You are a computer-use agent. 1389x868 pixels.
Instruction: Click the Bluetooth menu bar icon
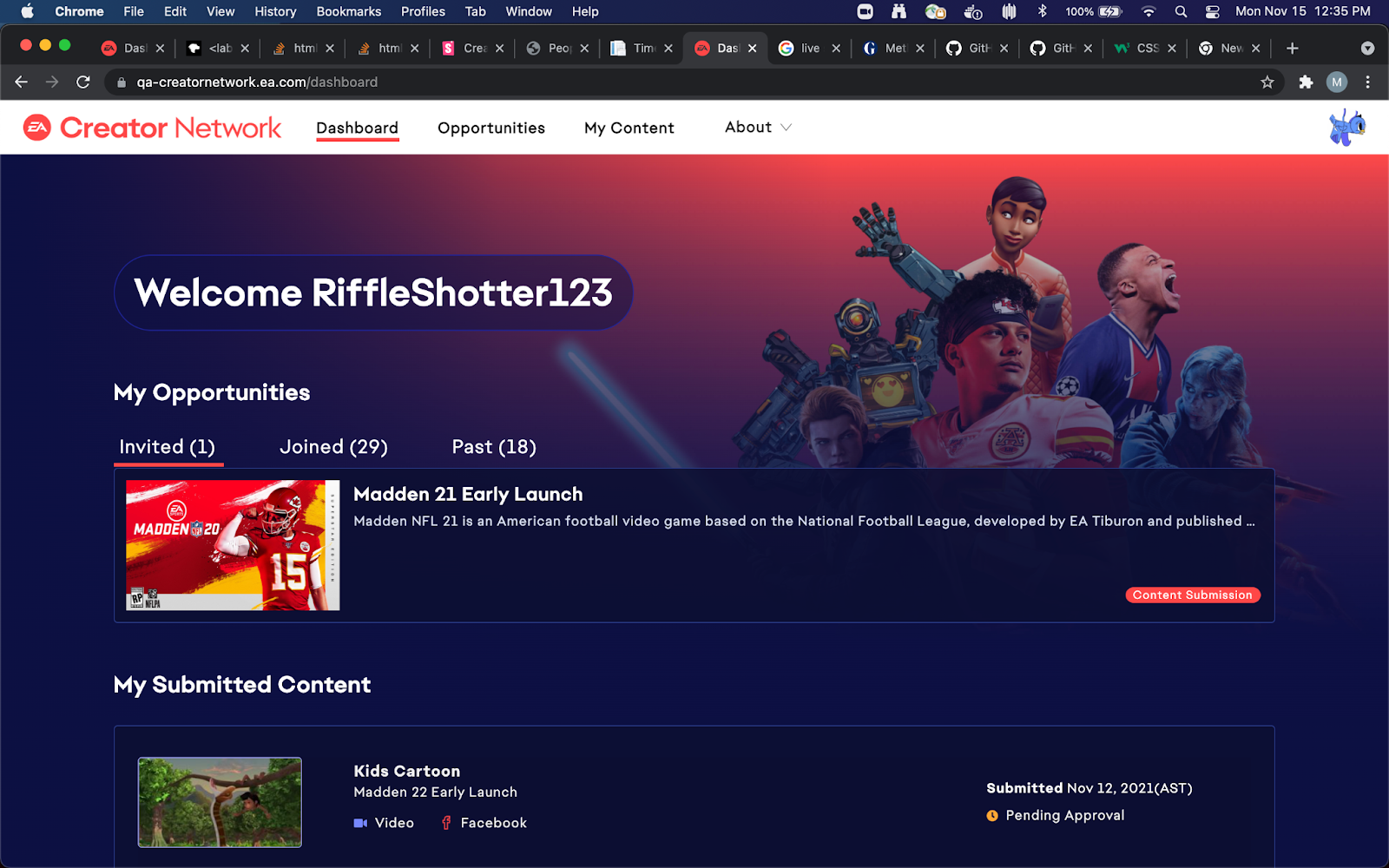pyautogui.click(x=1043, y=11)
